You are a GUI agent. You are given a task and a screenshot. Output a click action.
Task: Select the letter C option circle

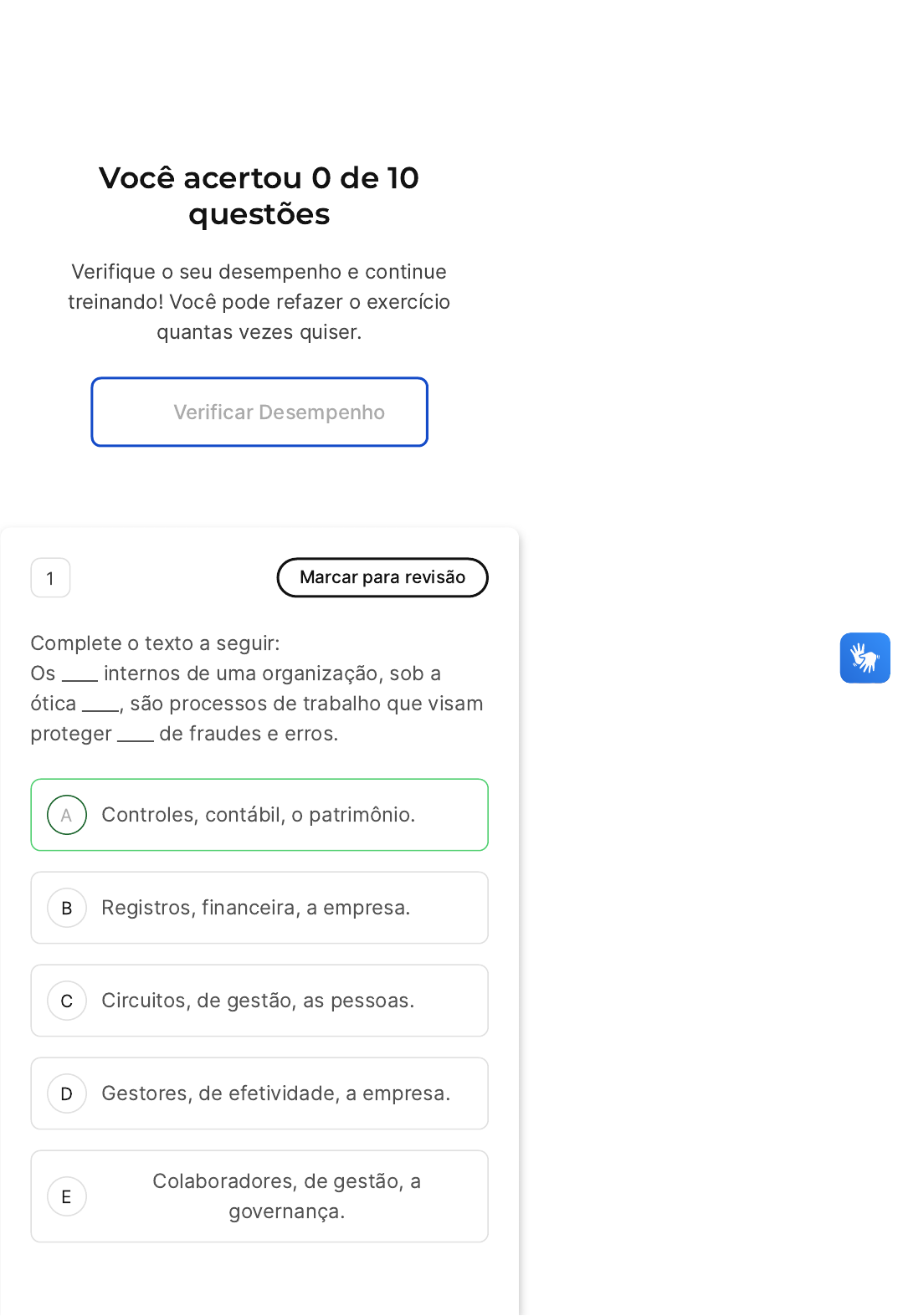point(67,1001)
